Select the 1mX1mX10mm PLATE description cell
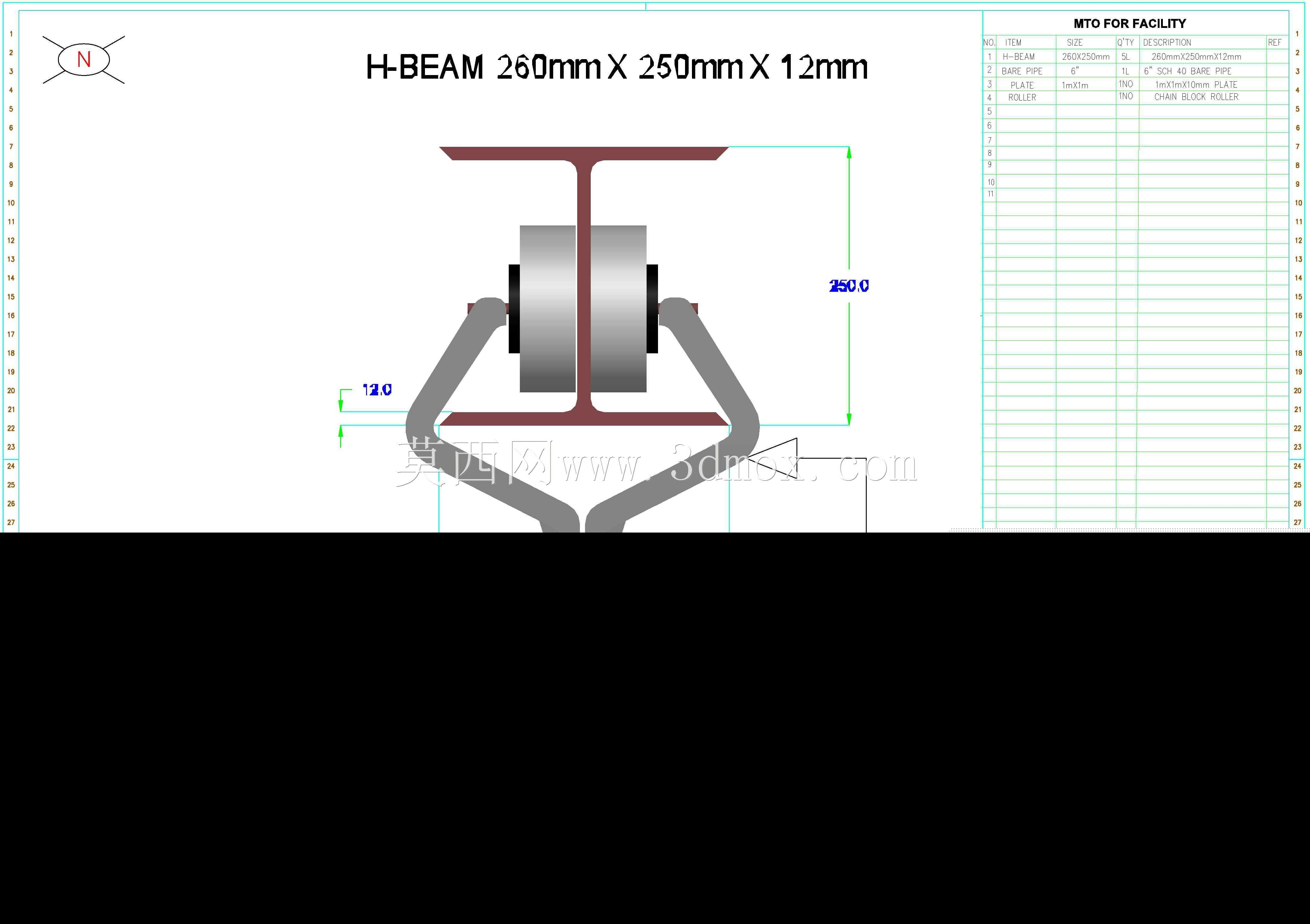This screenshot has height=924, width=1310. [1196, 84]
